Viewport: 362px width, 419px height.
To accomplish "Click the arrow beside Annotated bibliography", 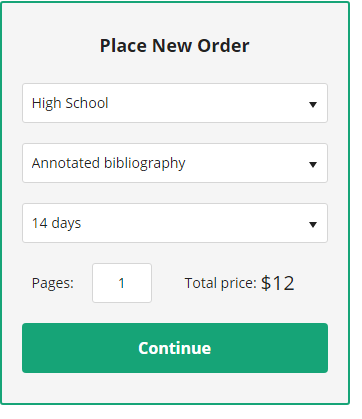I will (x=312, y=165).
